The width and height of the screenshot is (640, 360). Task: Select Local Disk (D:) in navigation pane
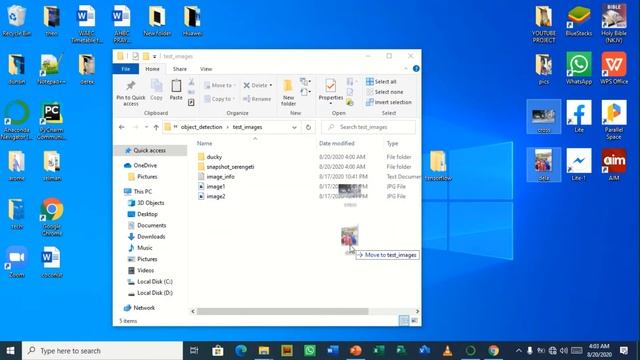coord(155,293)
